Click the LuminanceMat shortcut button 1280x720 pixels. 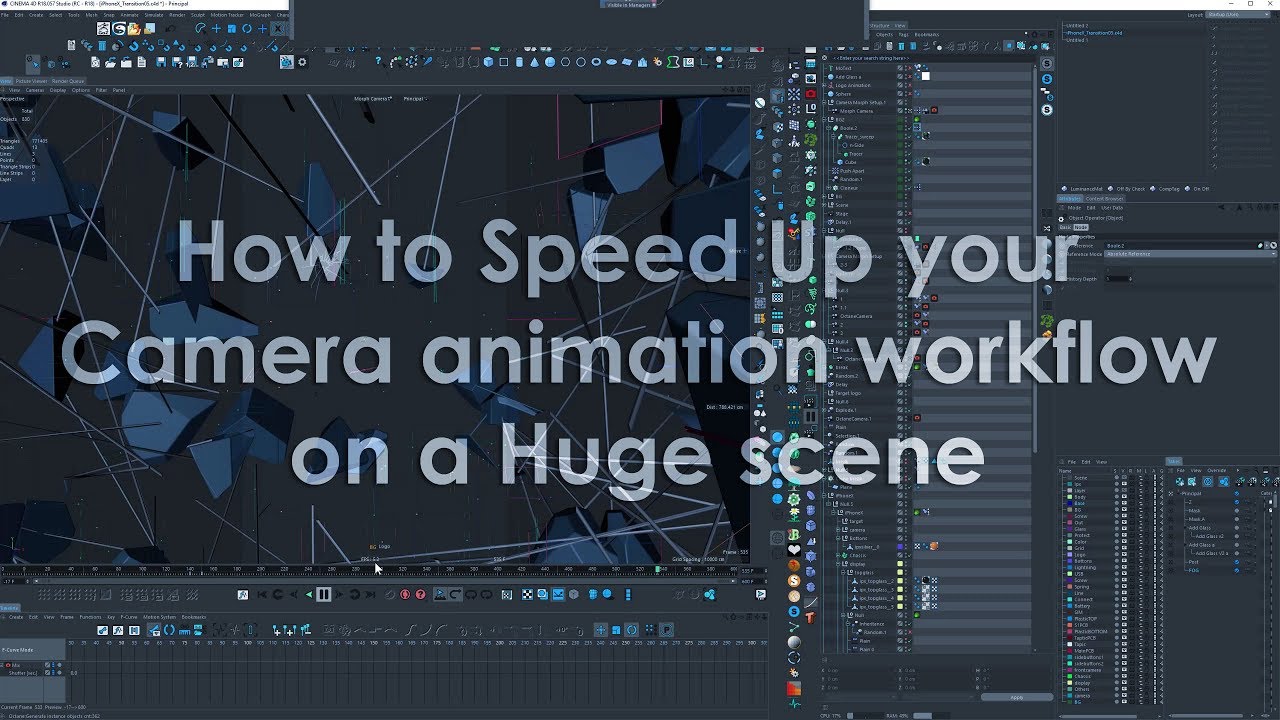1082,189
